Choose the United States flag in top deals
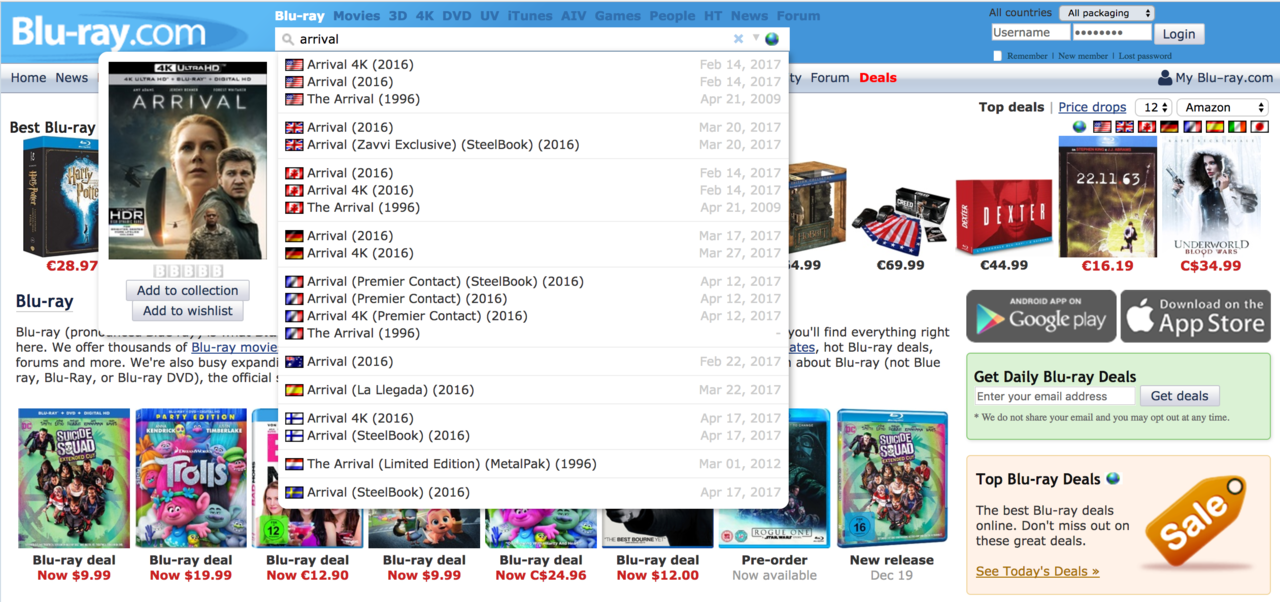Screen dimensions: 1280x602 click(1103, 127)
